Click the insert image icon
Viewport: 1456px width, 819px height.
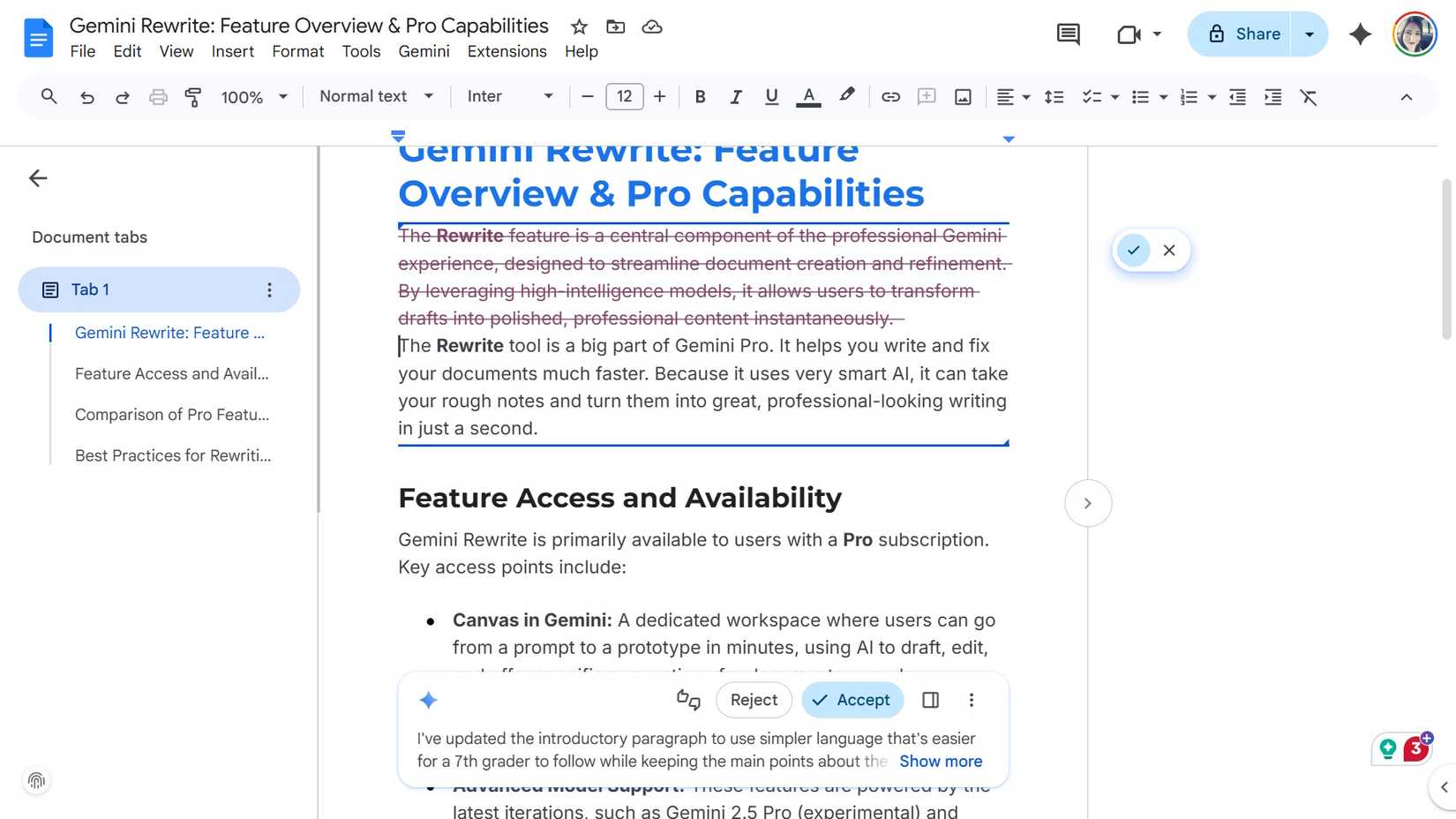(963, 97)
